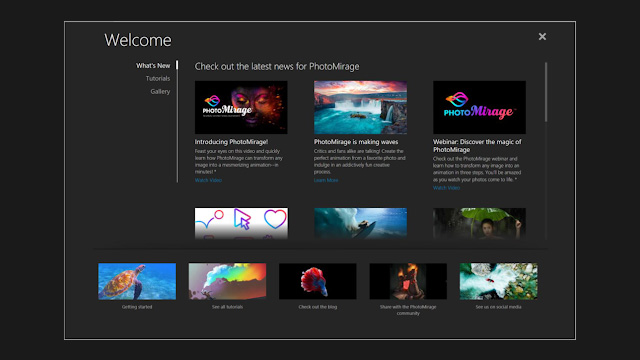This screenshot has height=360, width=640.
Task: Click the Introducing PhotoMirage thumbnail
Action: click(241, 107)
